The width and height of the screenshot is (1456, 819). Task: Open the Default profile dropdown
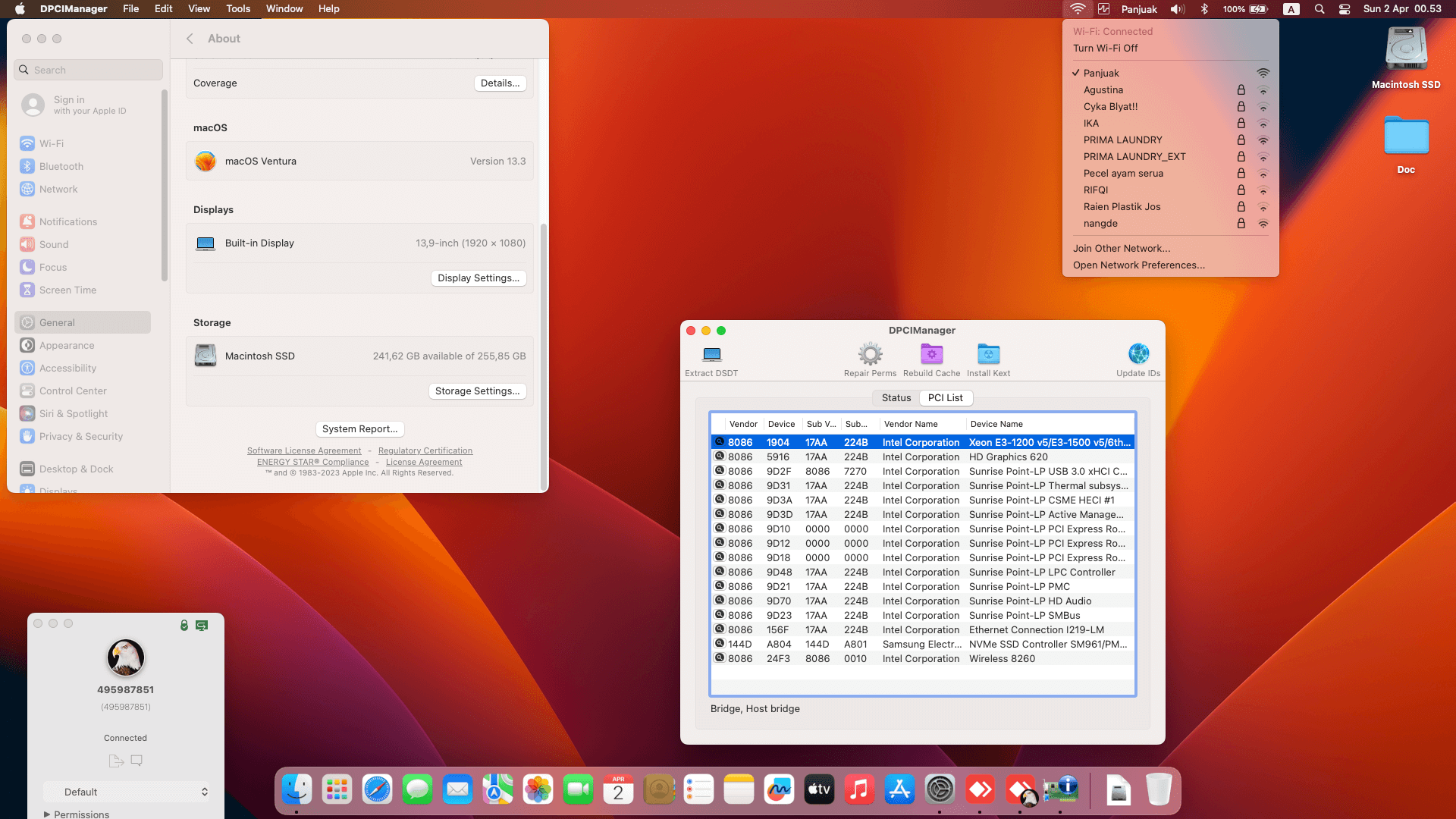click(x=127, y=792)
